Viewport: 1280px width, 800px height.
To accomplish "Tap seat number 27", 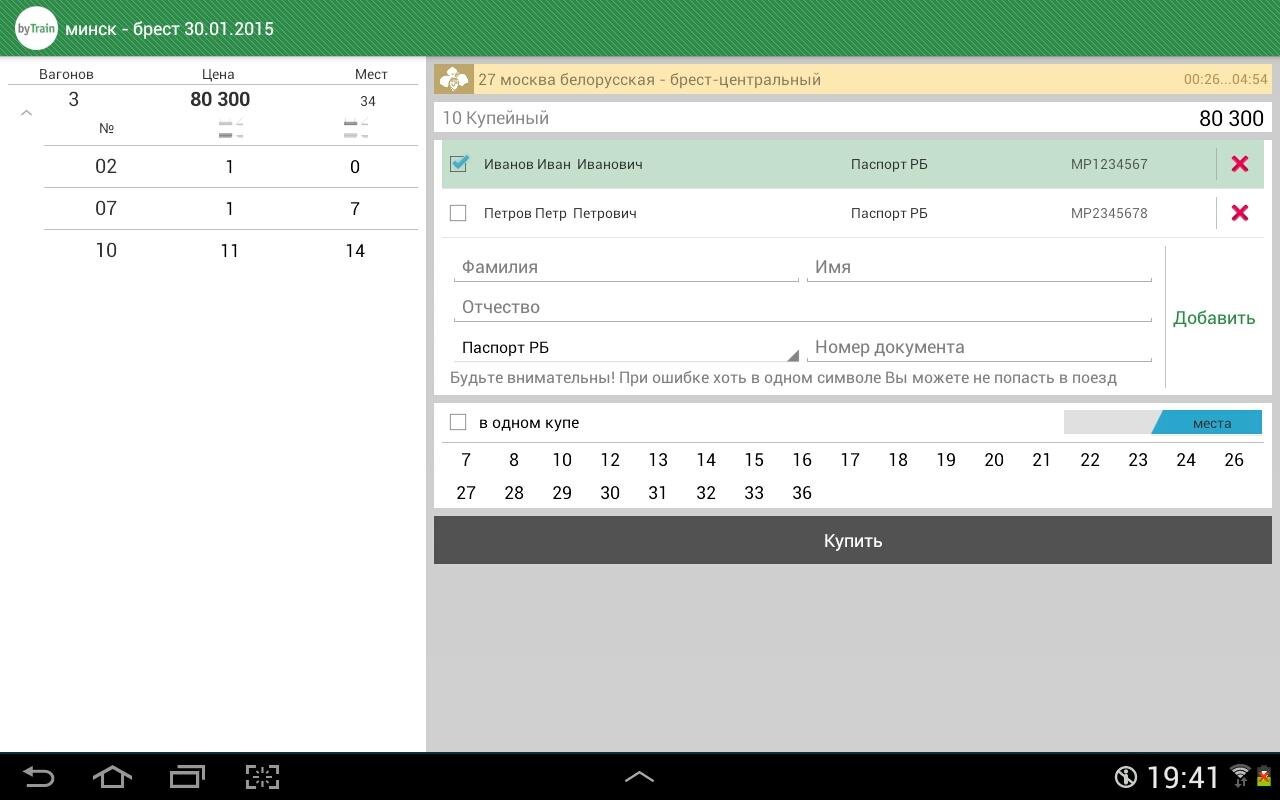I will click(466, 493).
